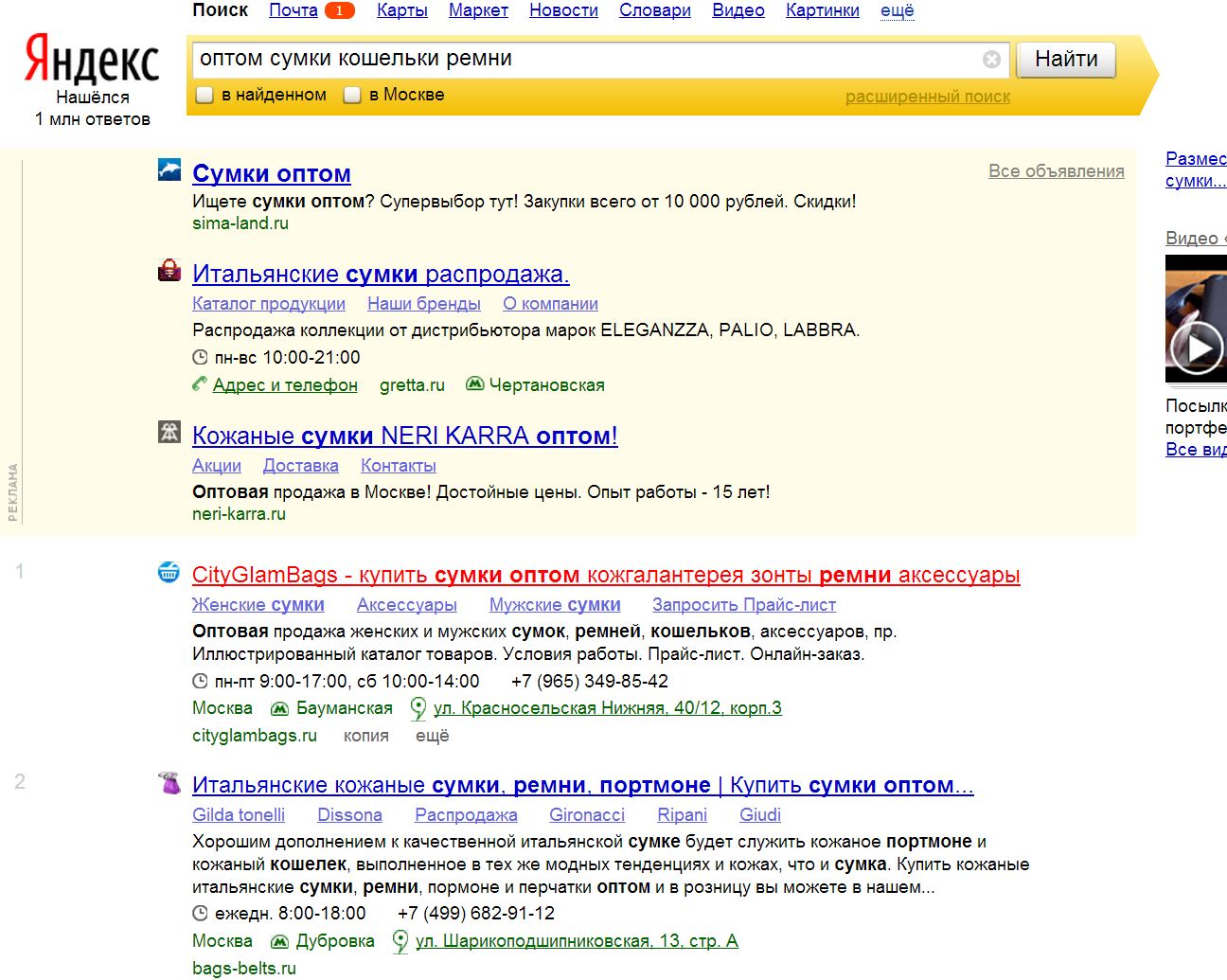Click the gretta.ru red bag favicon
The image size is (1227, 980).
click(169, 271)
